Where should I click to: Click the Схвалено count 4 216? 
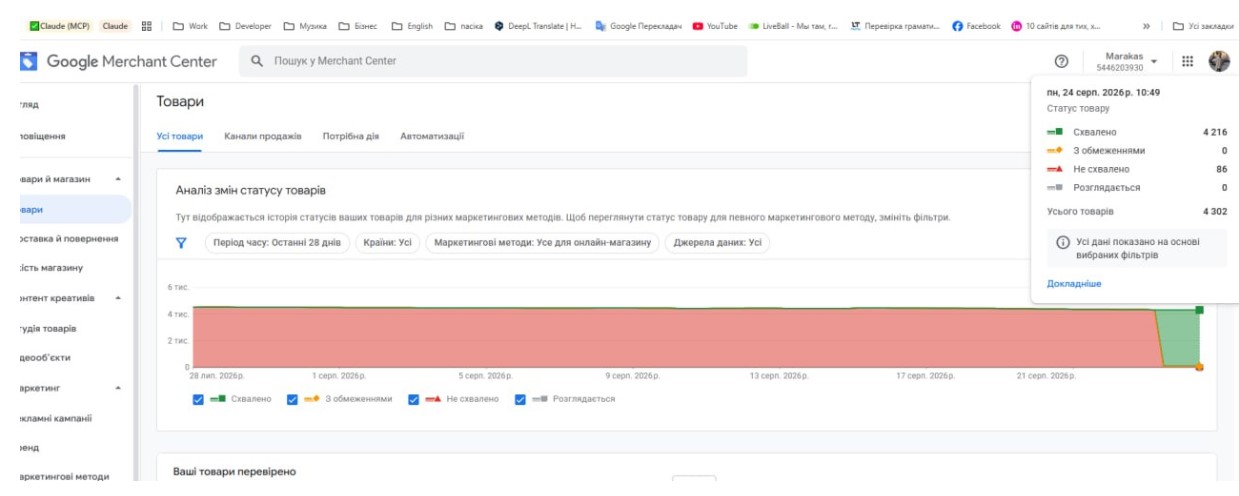[1213, 132]
